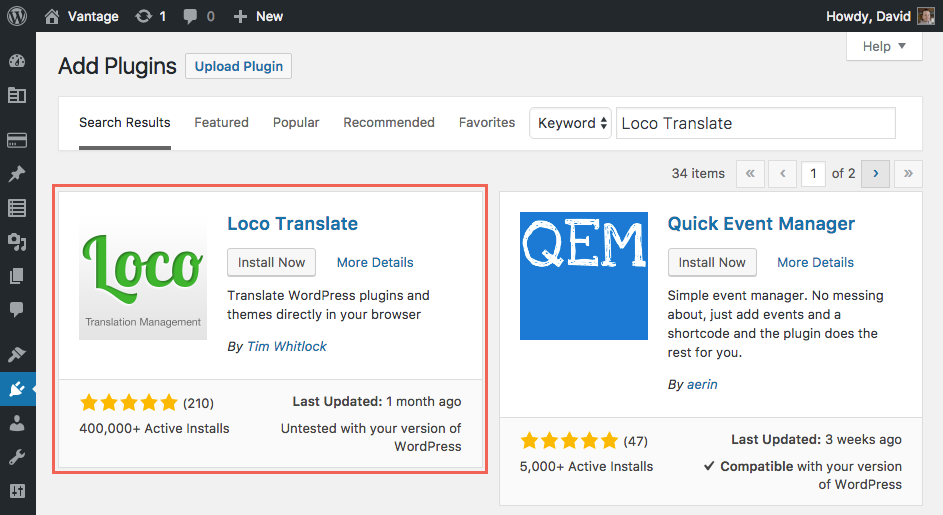Screen dimensions: 943x515
Task: Click David's avatar thumbnail
Action: 926,16
